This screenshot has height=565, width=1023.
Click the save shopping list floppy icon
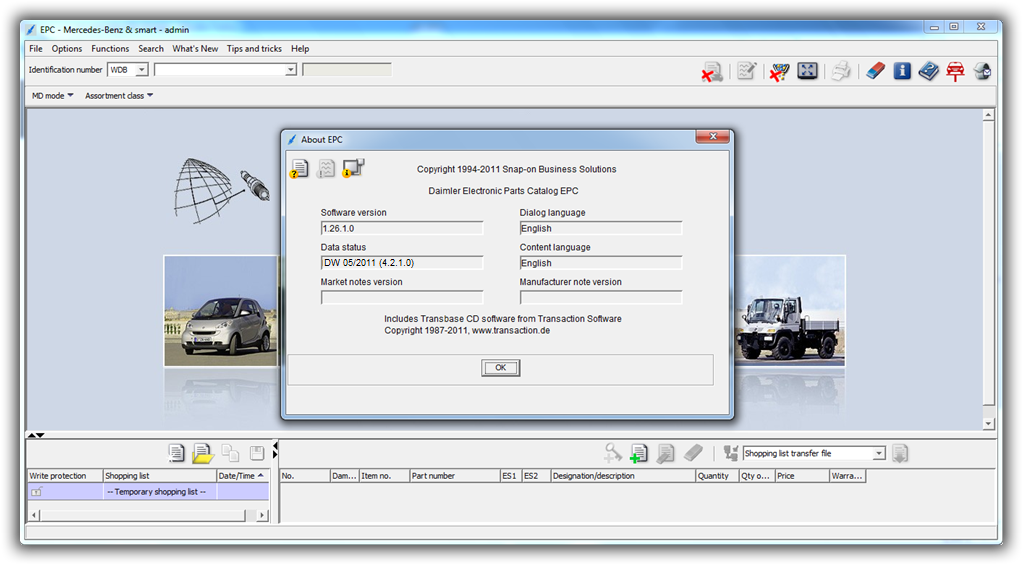(257, 453)
